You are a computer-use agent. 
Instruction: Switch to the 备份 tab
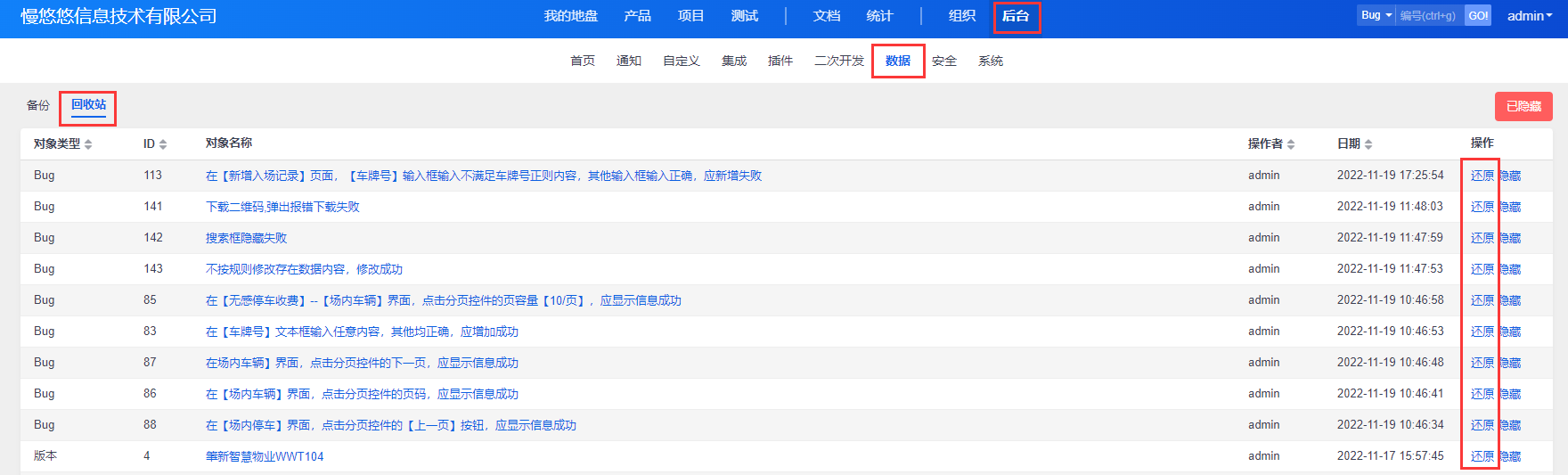[x=38, y=105]
